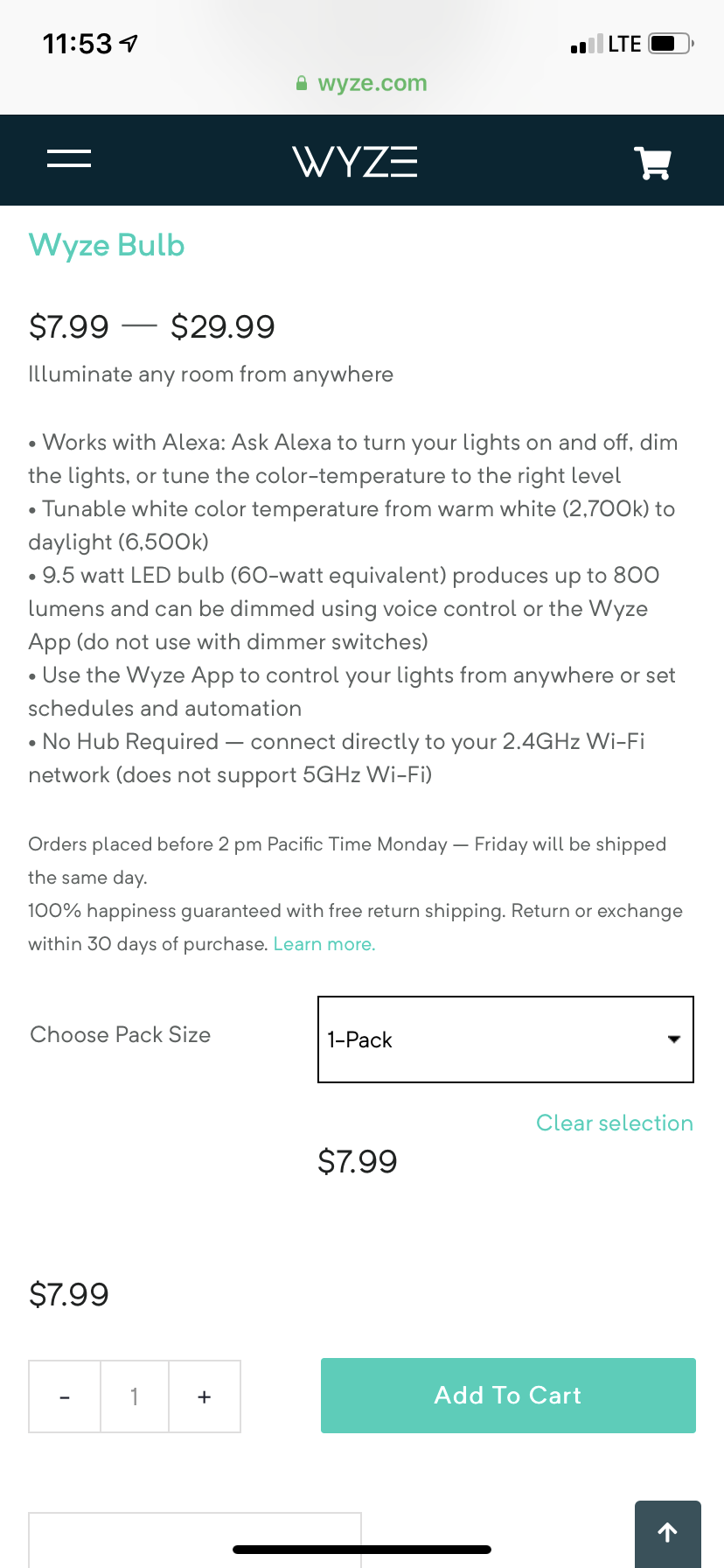
Task: Tap the battery indicator in status bar
Action: [x=670, y=44]
